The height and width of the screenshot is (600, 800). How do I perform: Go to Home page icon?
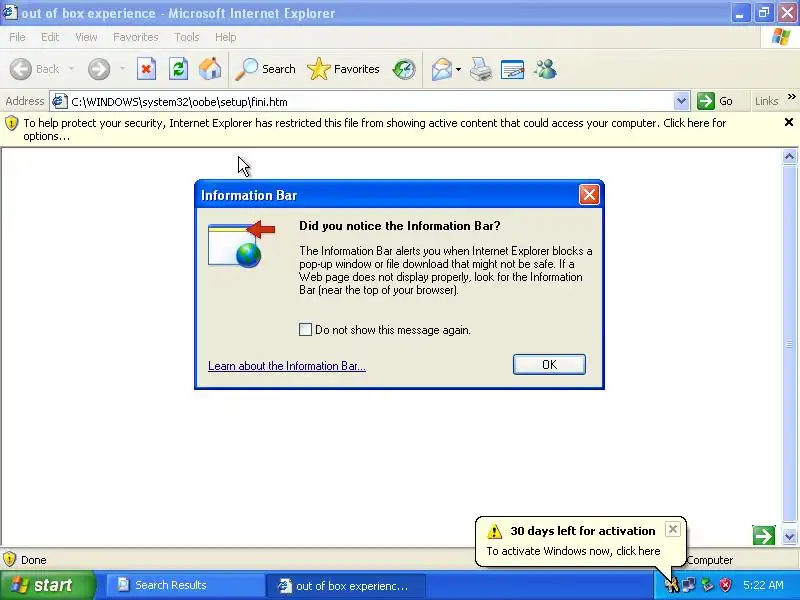point(210,69)
